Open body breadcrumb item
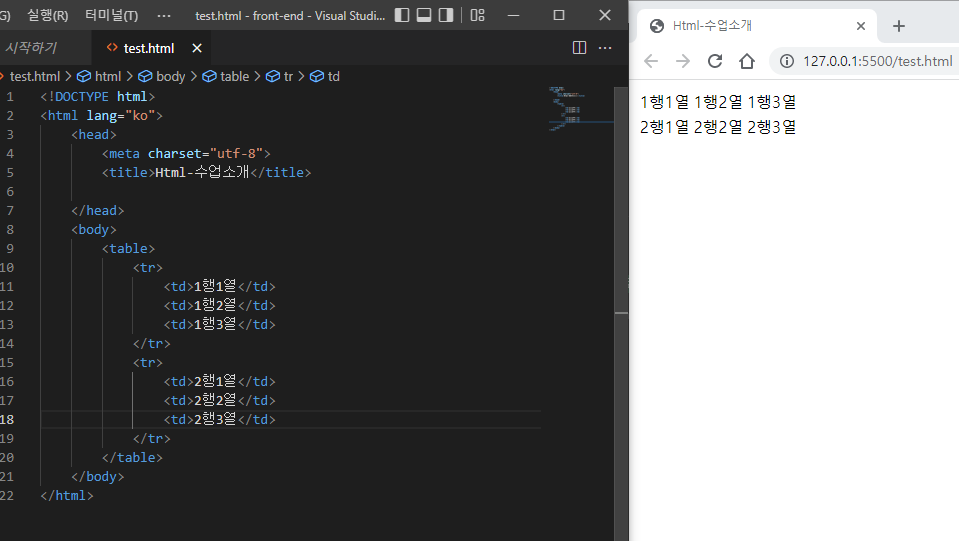This screenshot has width=959, height=541. tap(171, 76)
